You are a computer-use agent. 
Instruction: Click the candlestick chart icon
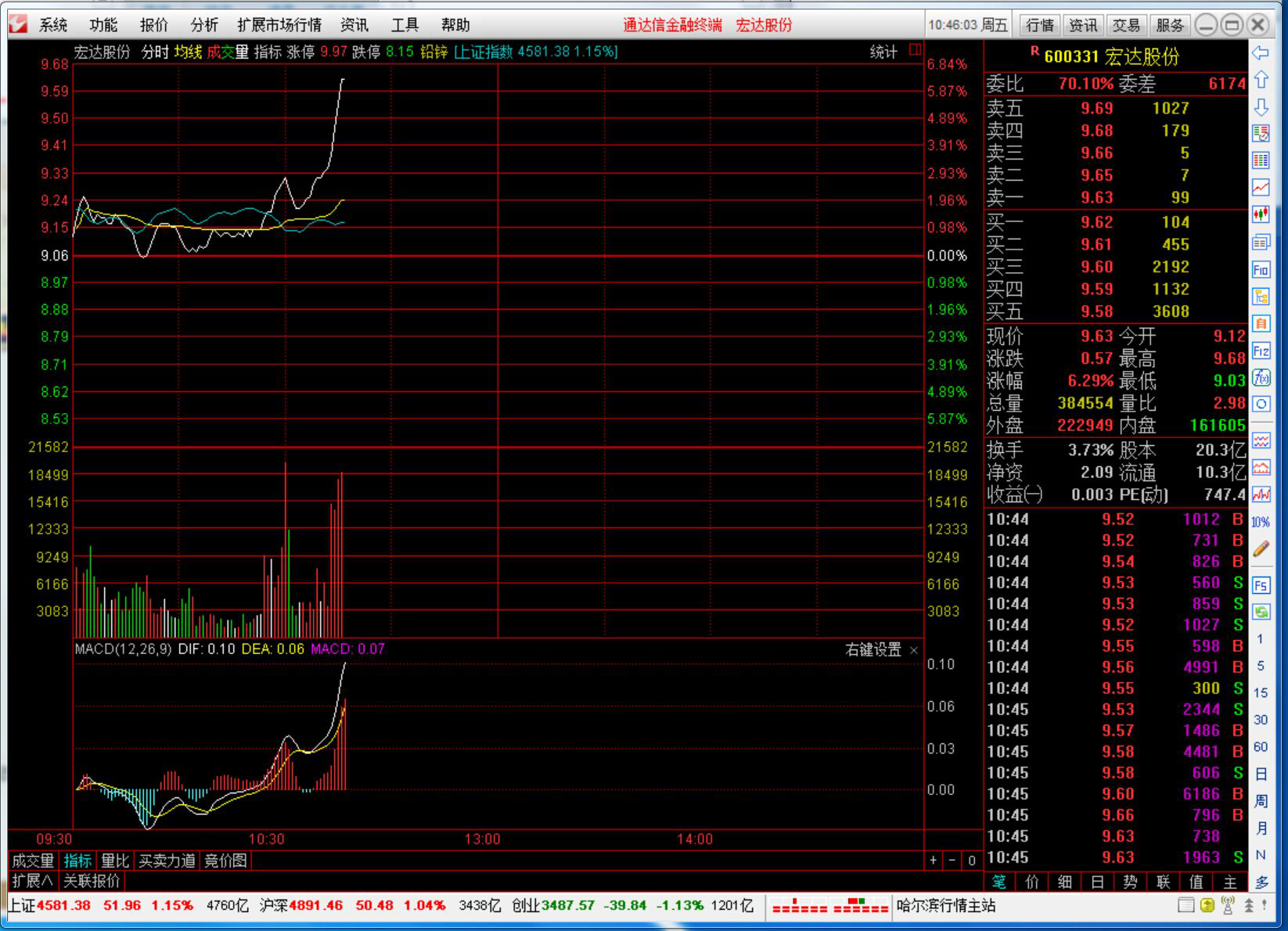tap(1261, 214)
